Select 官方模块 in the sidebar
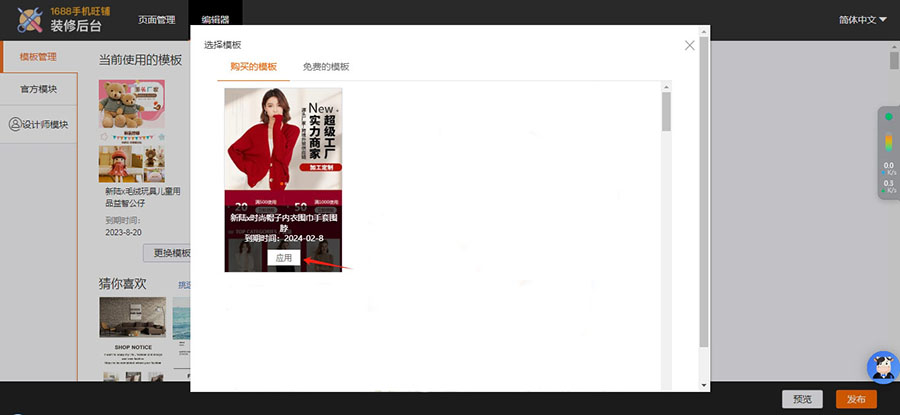 [38, 90]
